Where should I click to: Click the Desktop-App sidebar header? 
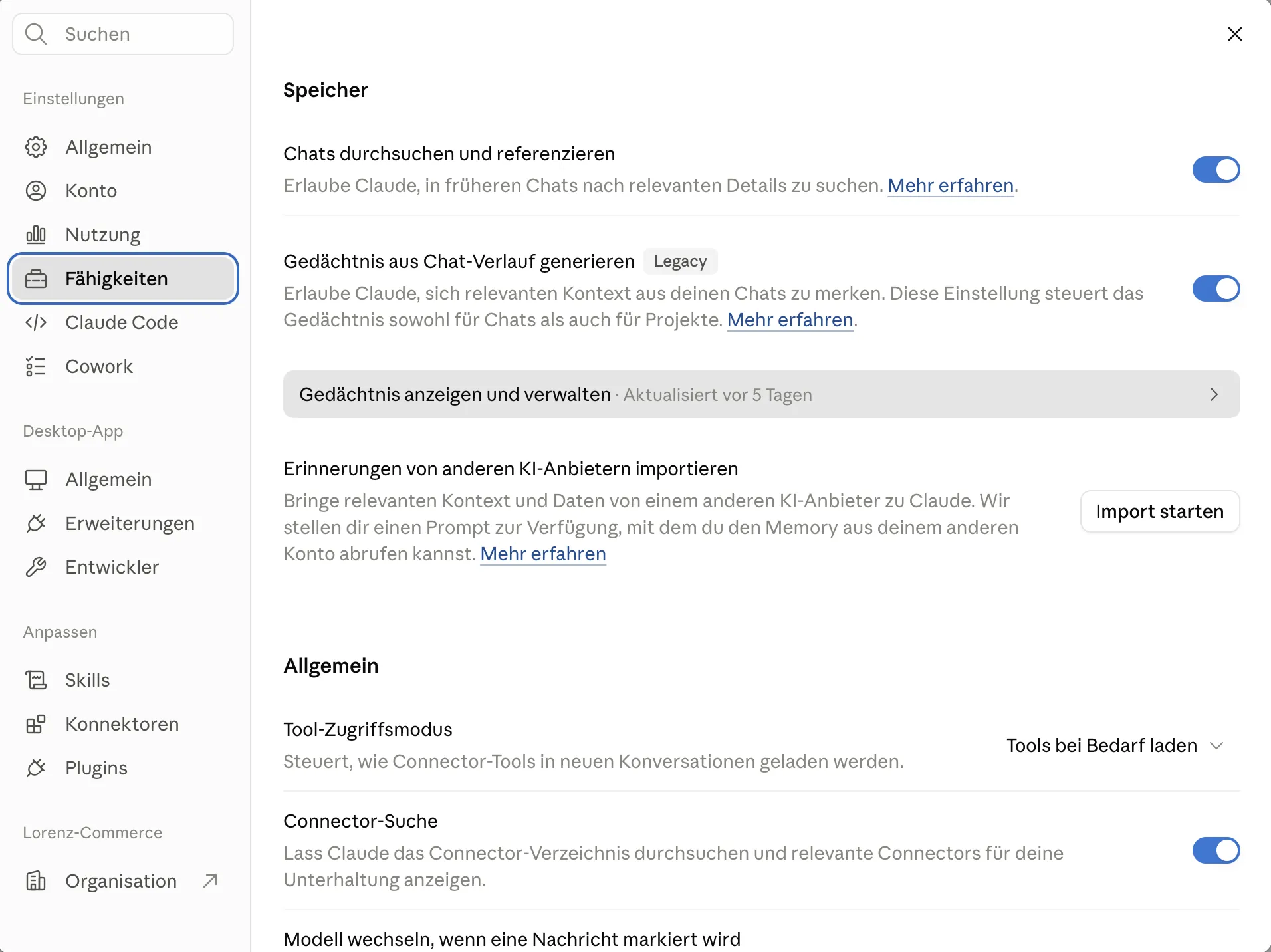[72, 431]
